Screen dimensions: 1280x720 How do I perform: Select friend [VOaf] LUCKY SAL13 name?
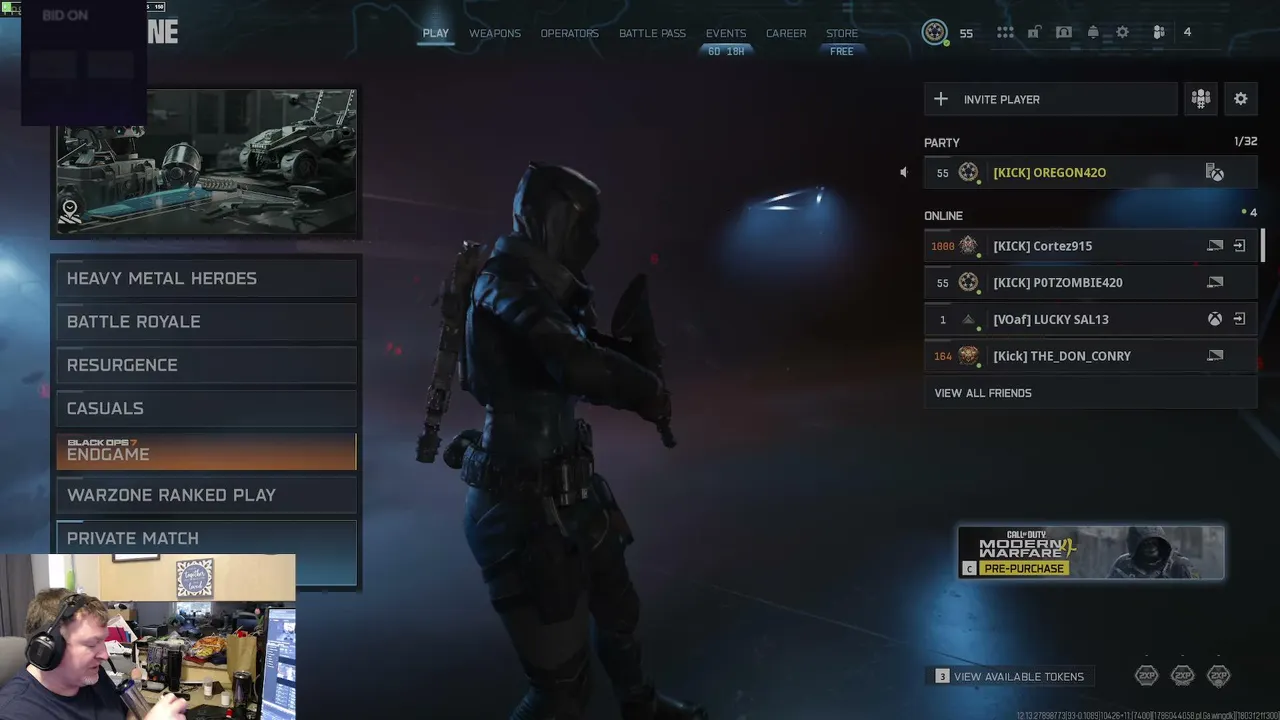1050,319
